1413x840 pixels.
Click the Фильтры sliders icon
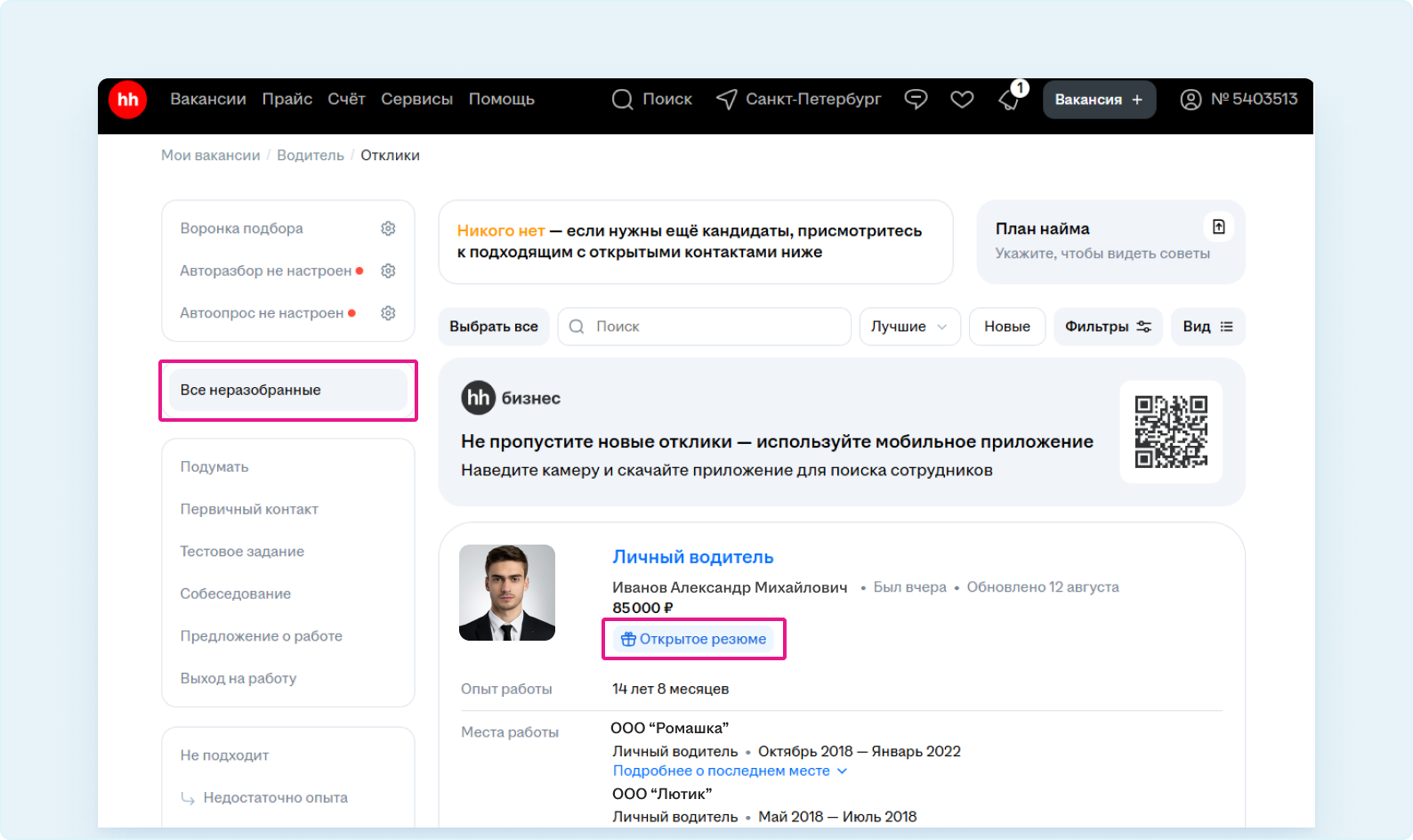coord(1144,327)
